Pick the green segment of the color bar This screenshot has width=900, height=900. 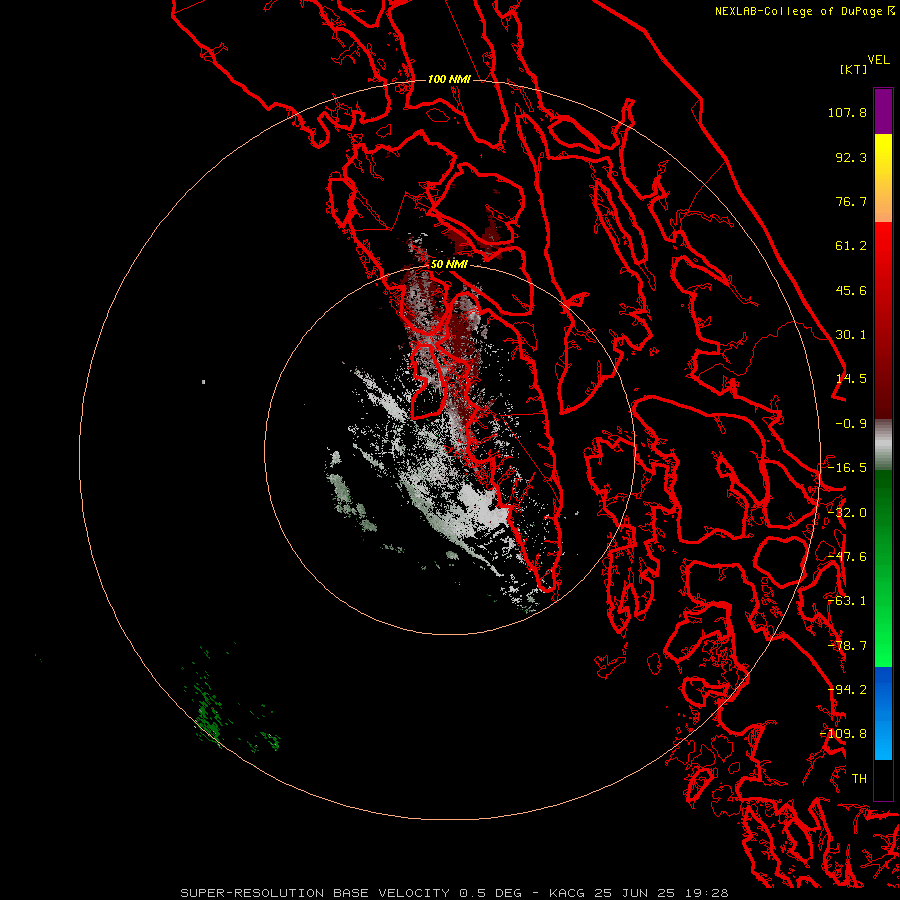[x=883, y=568]
